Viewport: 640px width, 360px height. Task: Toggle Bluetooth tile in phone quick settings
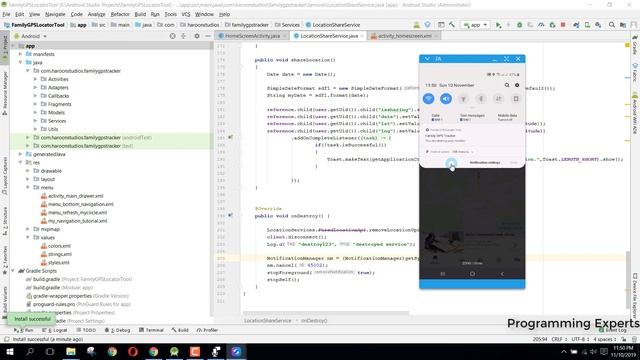(481, 99)
